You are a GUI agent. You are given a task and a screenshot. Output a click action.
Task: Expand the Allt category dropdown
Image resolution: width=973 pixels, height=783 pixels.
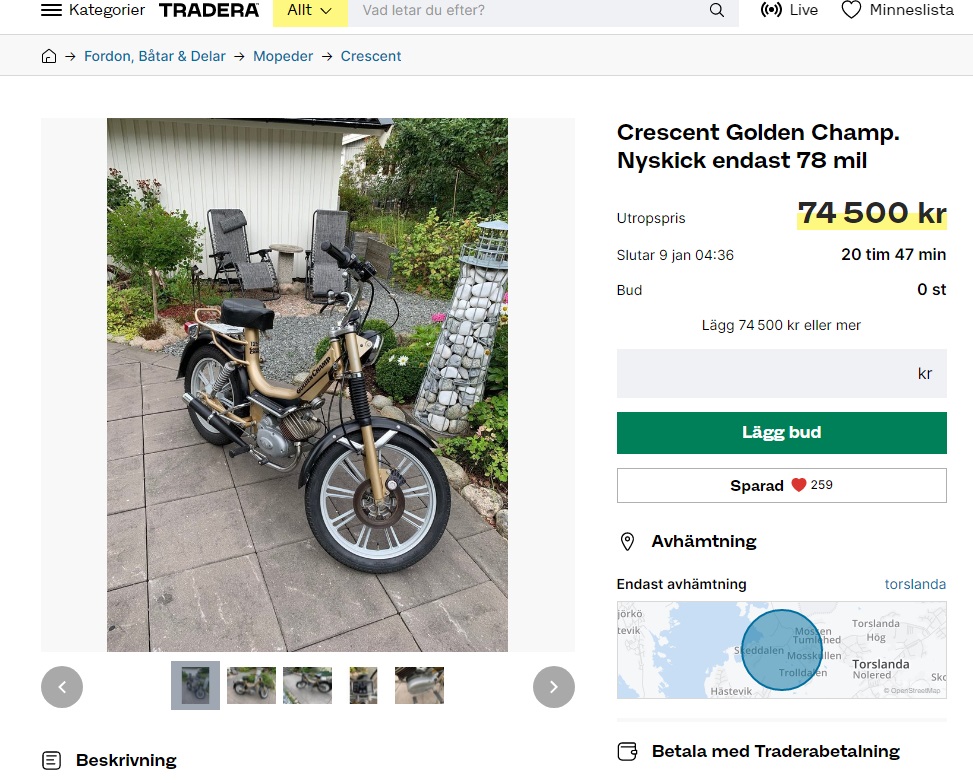click(x=310, y=10)
